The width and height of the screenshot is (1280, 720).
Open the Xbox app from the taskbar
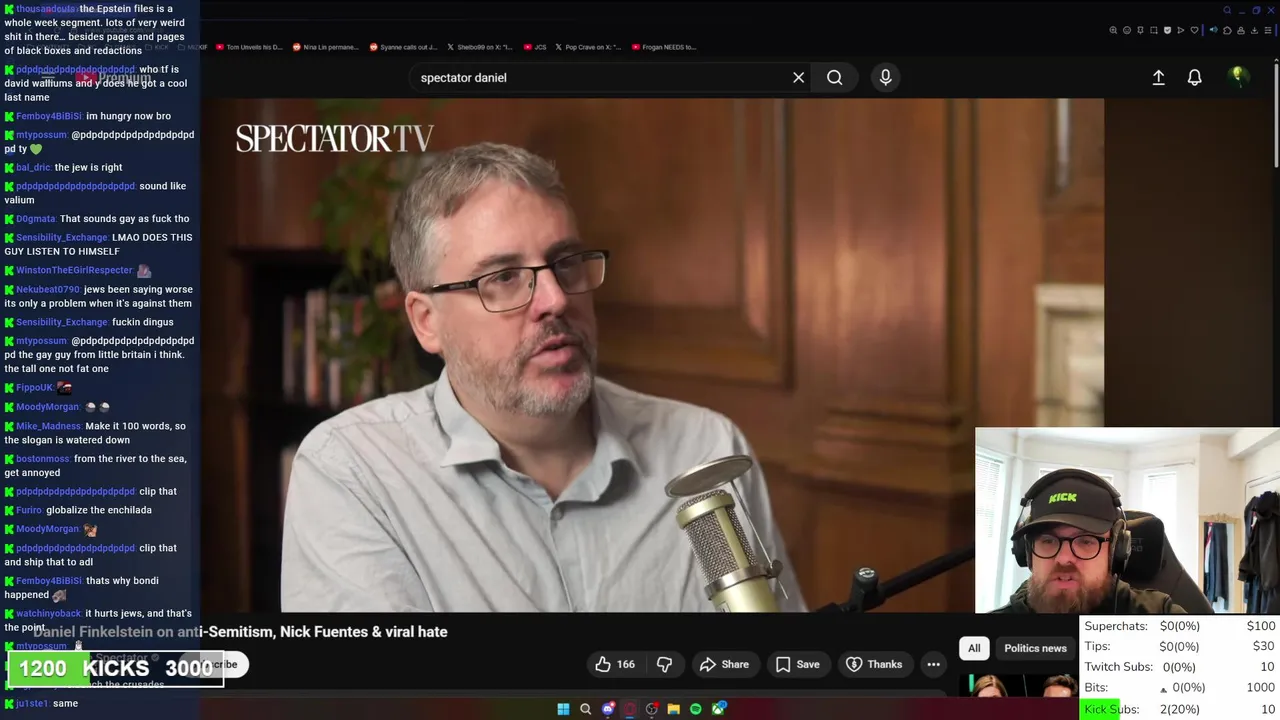click(718, 709)
